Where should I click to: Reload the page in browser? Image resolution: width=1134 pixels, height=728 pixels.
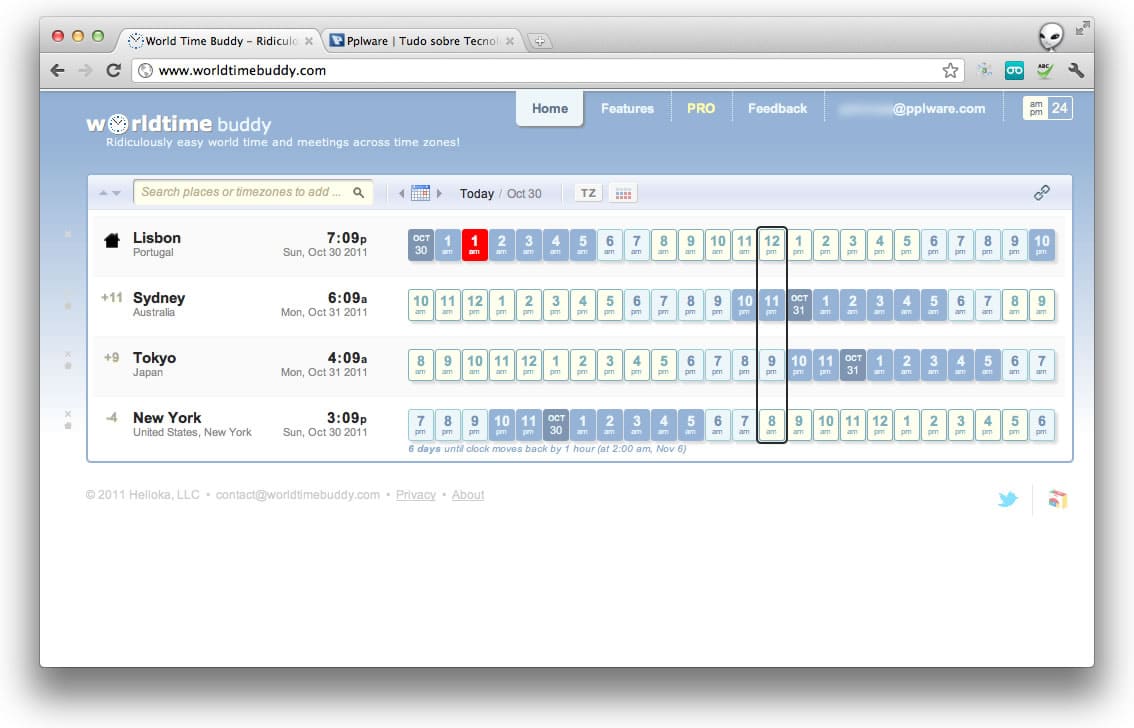114,70
